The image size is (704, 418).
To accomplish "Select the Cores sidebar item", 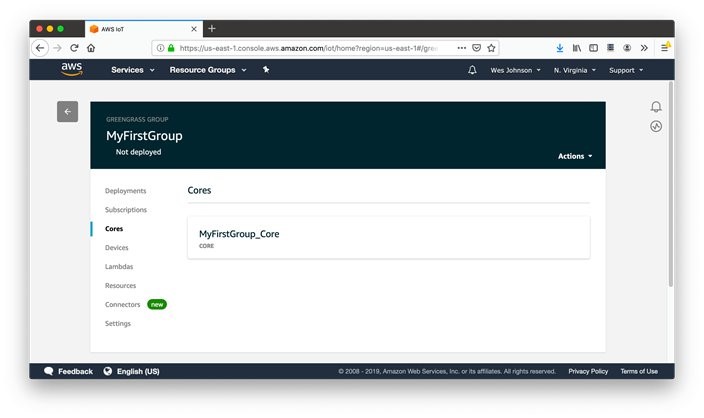I will coord(114,229).
